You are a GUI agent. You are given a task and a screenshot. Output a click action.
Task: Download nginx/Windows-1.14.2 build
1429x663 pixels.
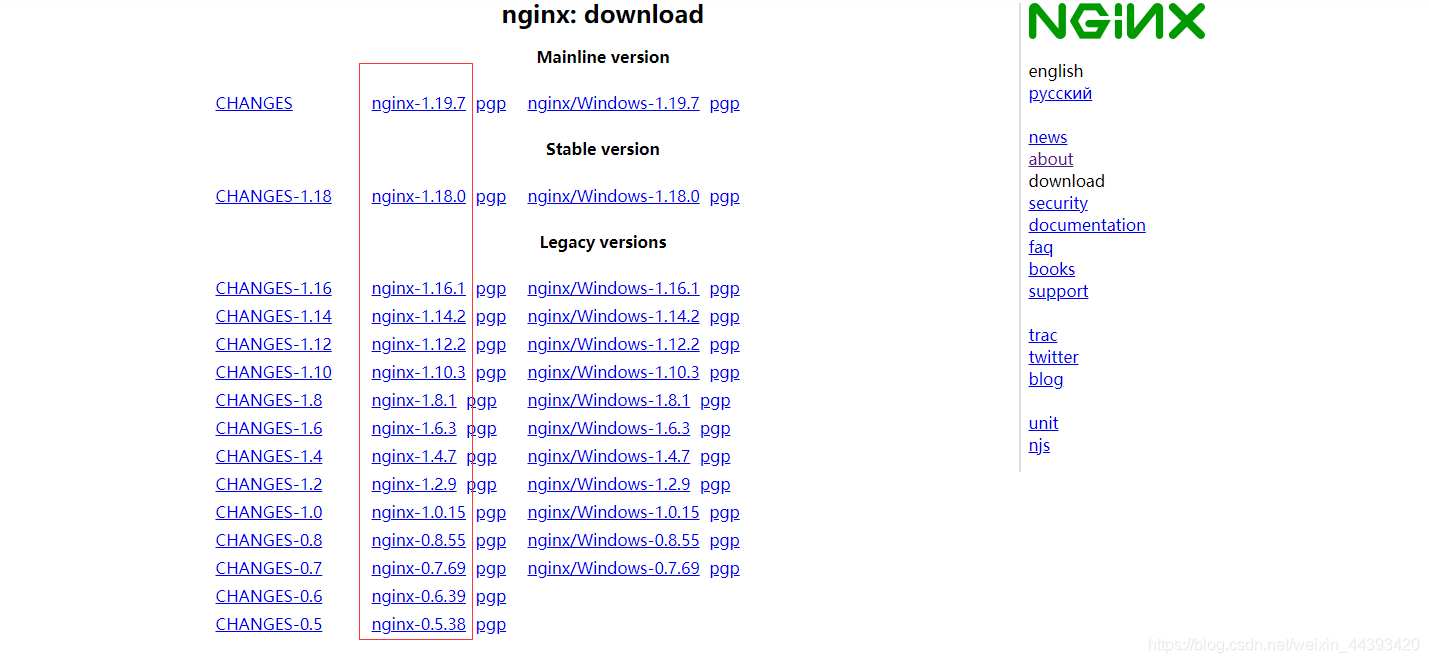pos(613,316)
